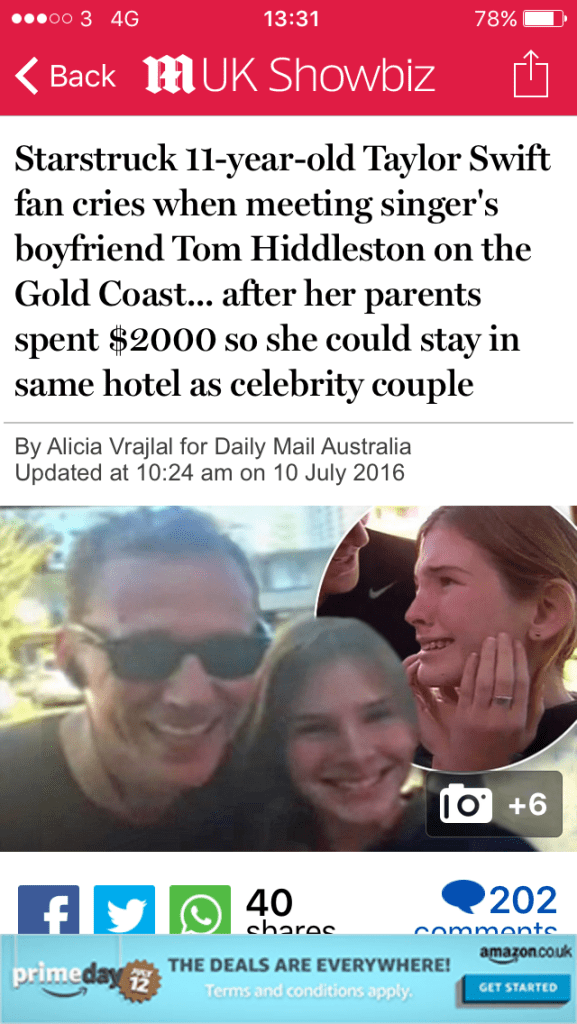Viewport: 577px width, 1024px height.
Task: Tap the UK Showbiz section title
Action: click(321, 76)
